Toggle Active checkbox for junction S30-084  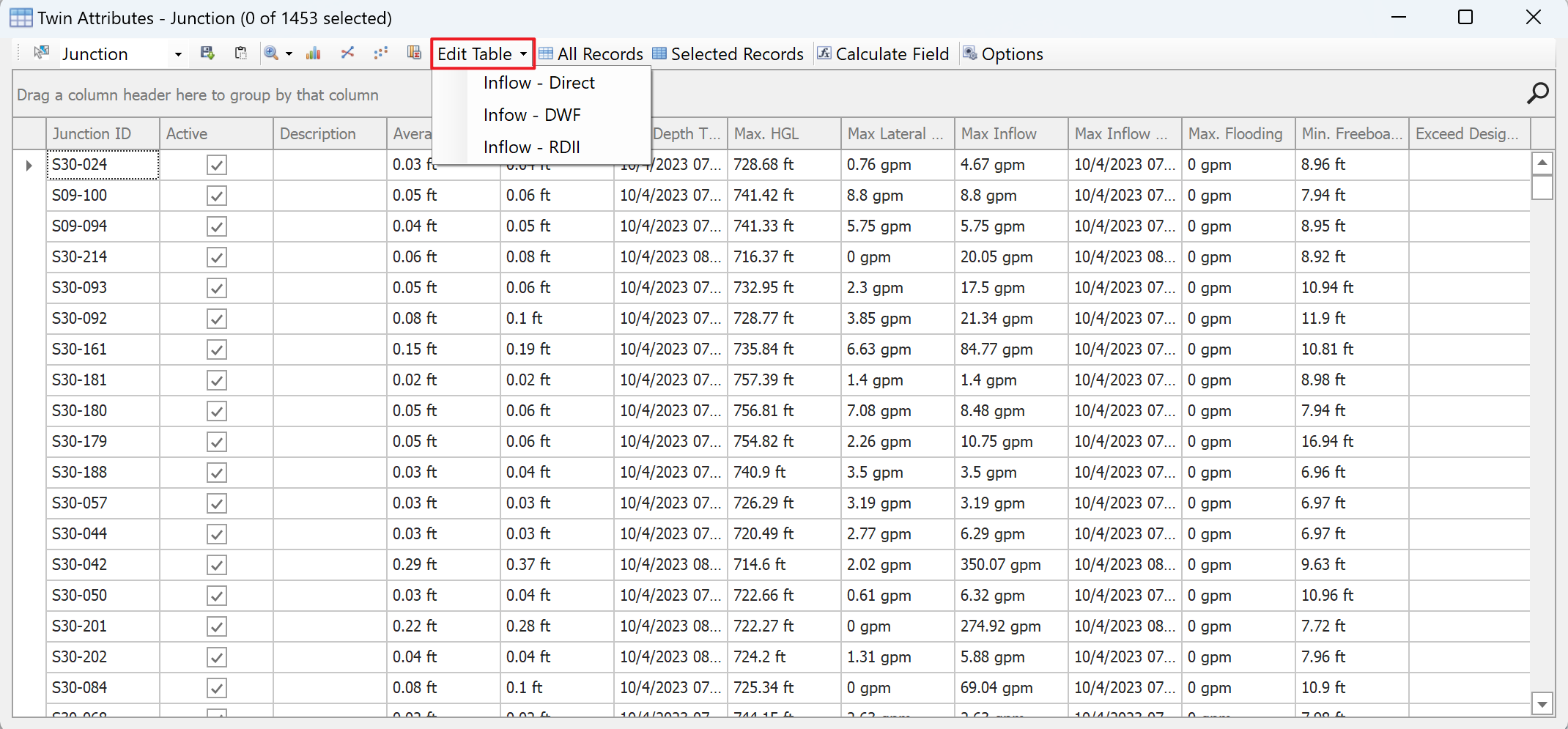pyautogui.click(x=216, y=688)
